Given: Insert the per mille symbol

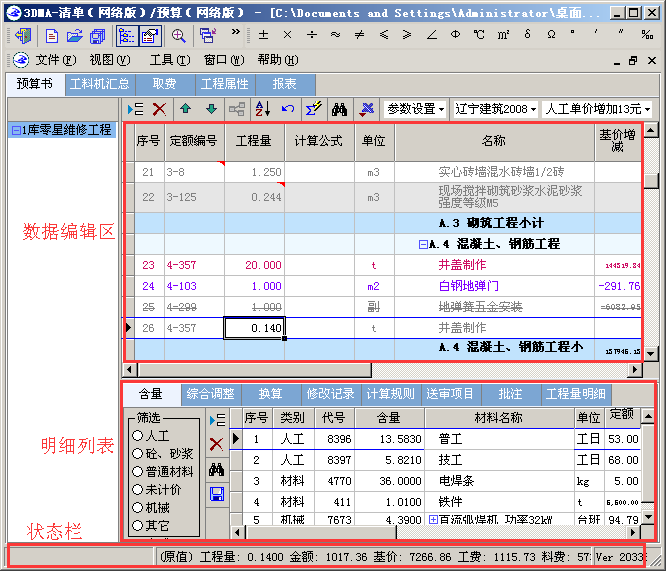Looking at the screenshot, I should 647,35.
